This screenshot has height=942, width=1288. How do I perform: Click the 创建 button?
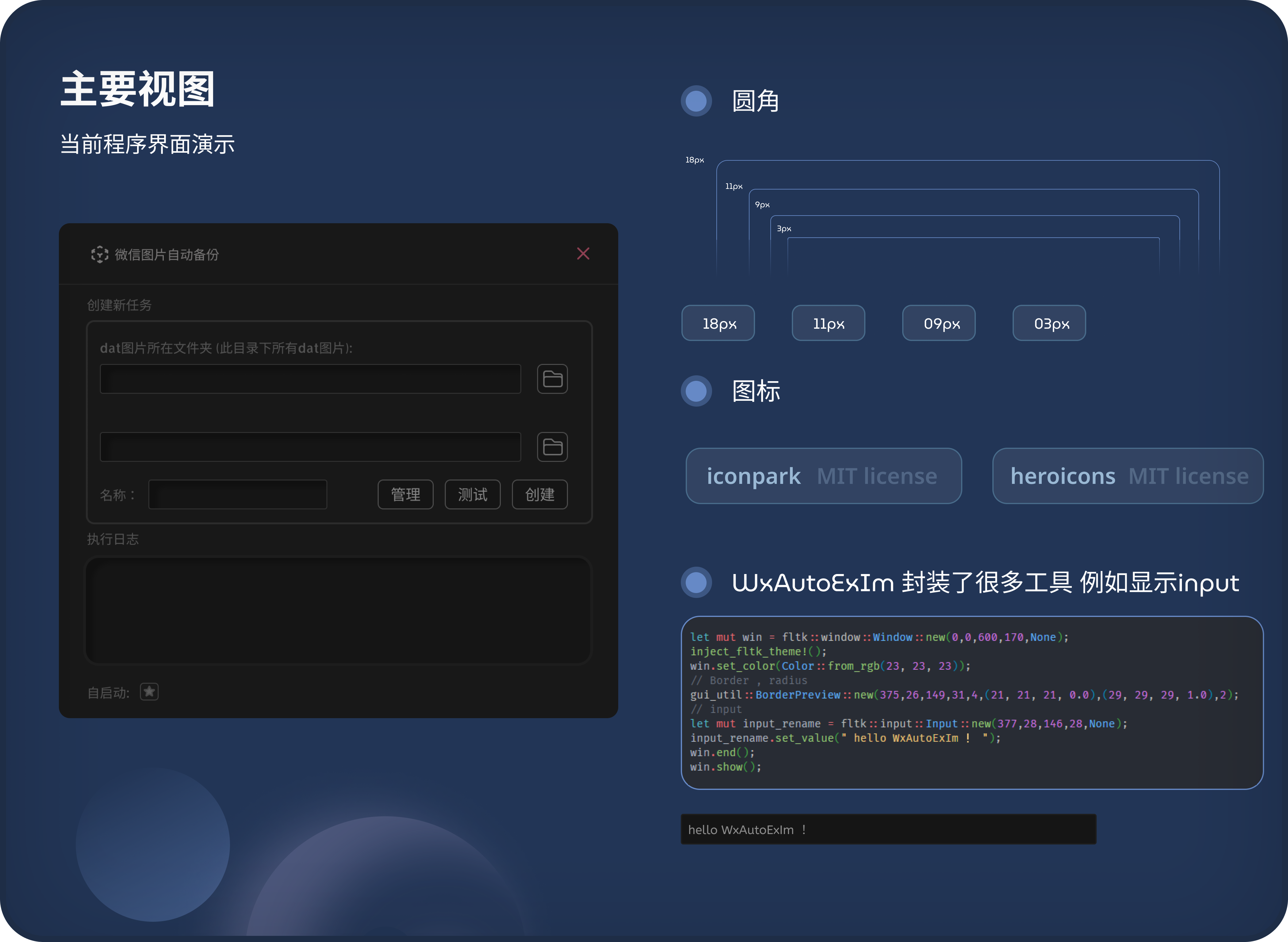(539, 494)
